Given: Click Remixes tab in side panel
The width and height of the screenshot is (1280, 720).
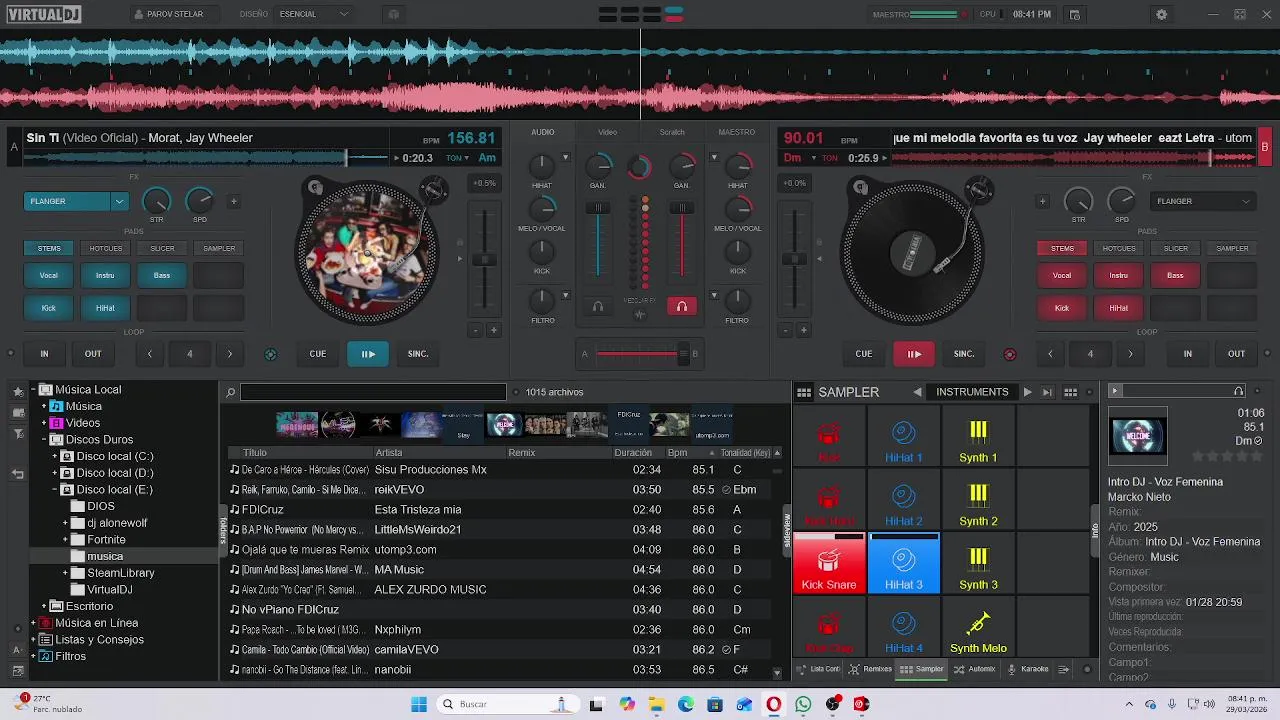Looking at the screenshot, I should 870,669.
